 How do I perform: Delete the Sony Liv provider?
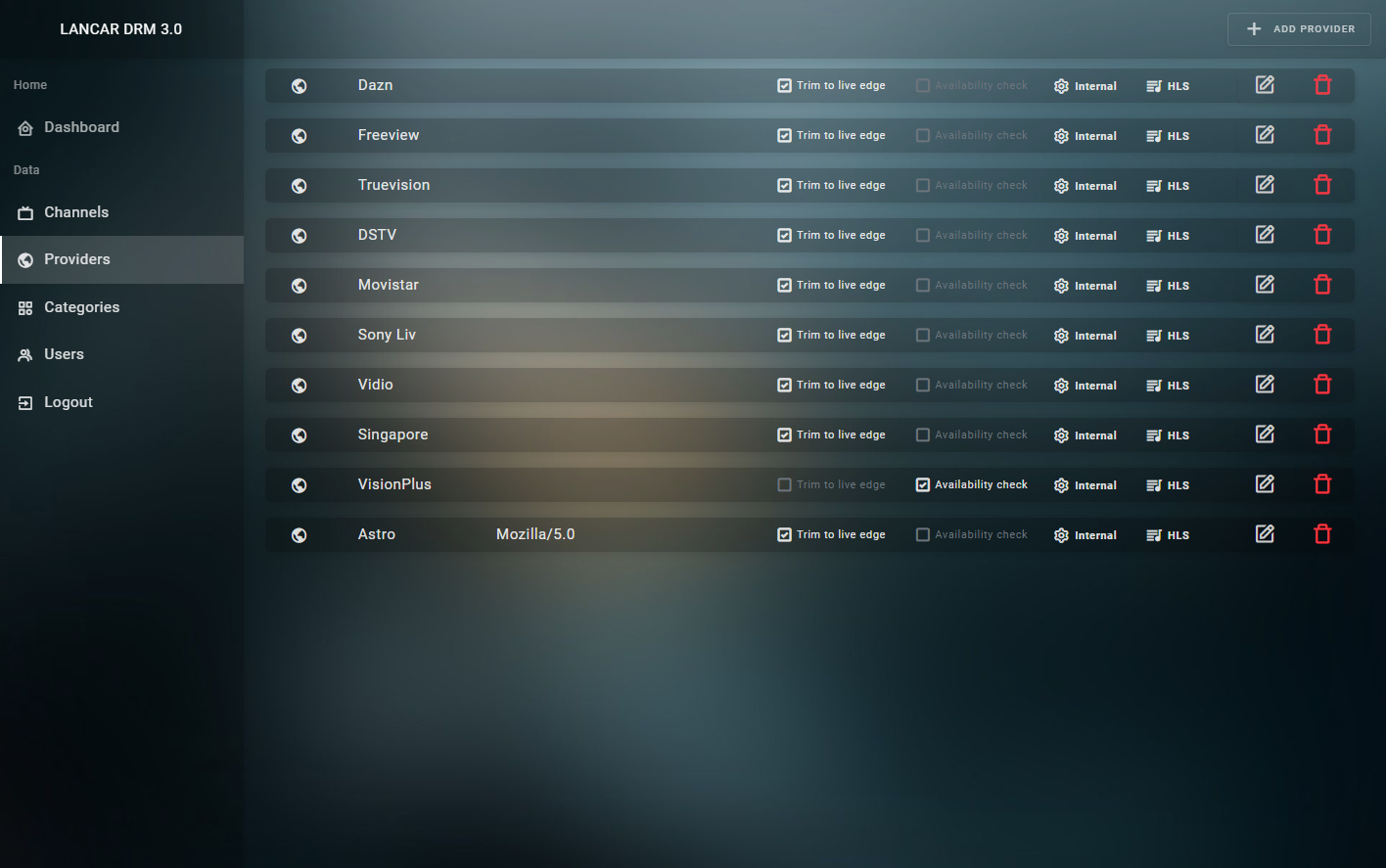(1322, 335)
